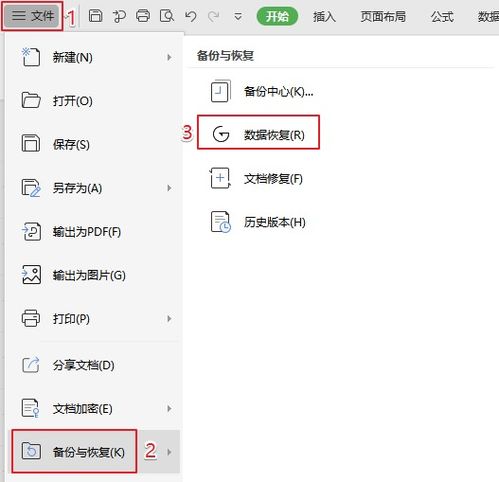The height and width of the screenshot is (482, 499).
Task: Expand the 另存为 submenu arrow
Action: (x=169, y=188)
